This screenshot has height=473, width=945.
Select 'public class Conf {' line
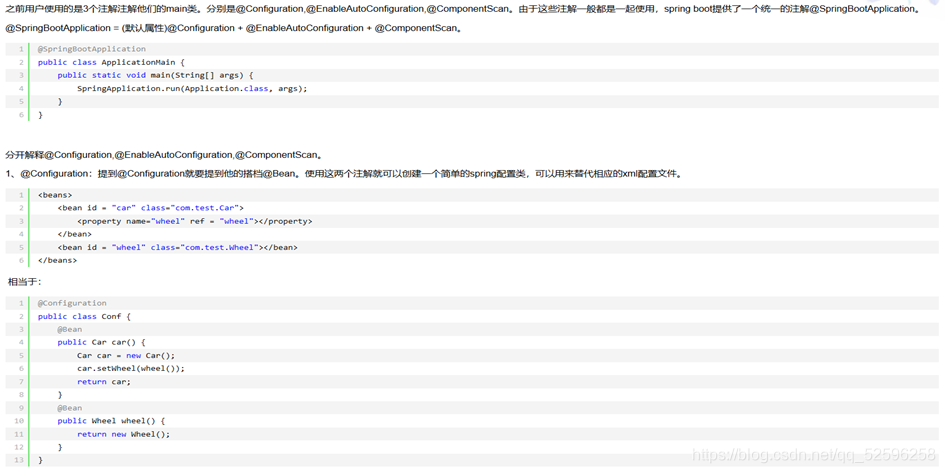84,316
